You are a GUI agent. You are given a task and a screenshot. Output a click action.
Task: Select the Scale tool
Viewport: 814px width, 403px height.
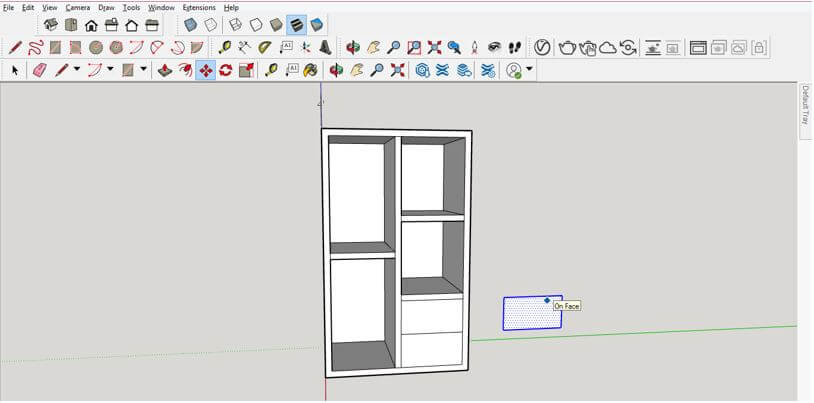pyautogui.click(x=246, y=70)
